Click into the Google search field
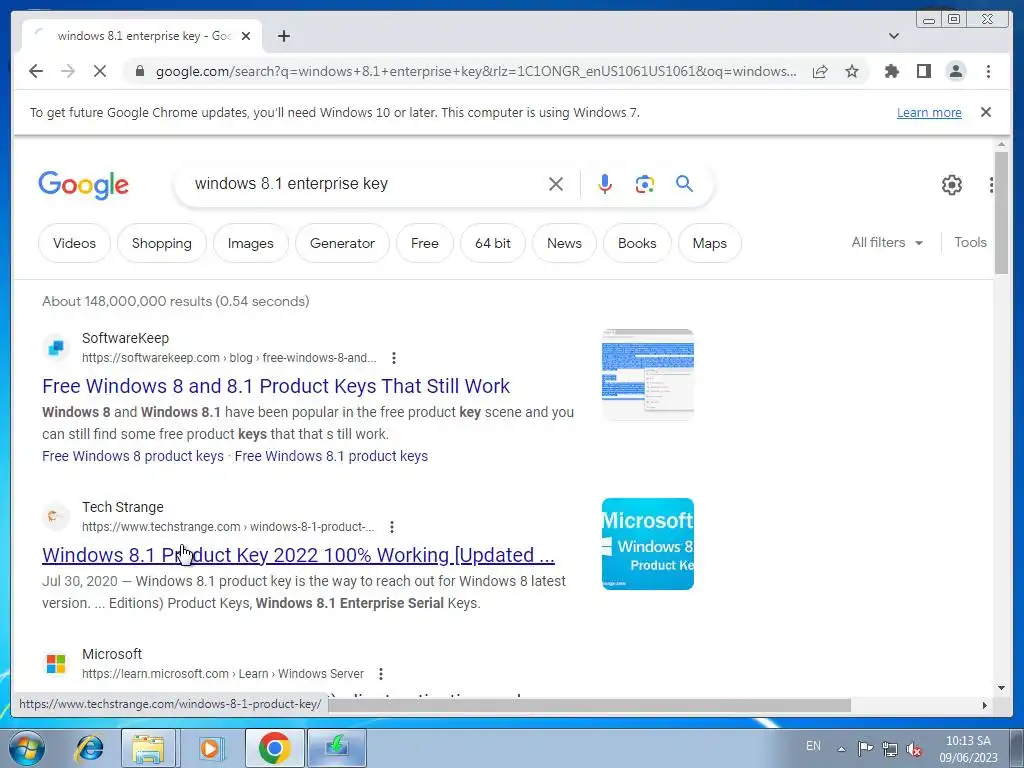This screenshot has width=1024, height=768. click(366, 184)
